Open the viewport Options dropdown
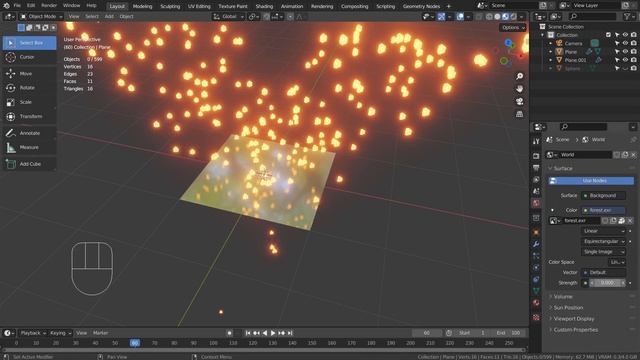The image size is (640, 360). 513,27
